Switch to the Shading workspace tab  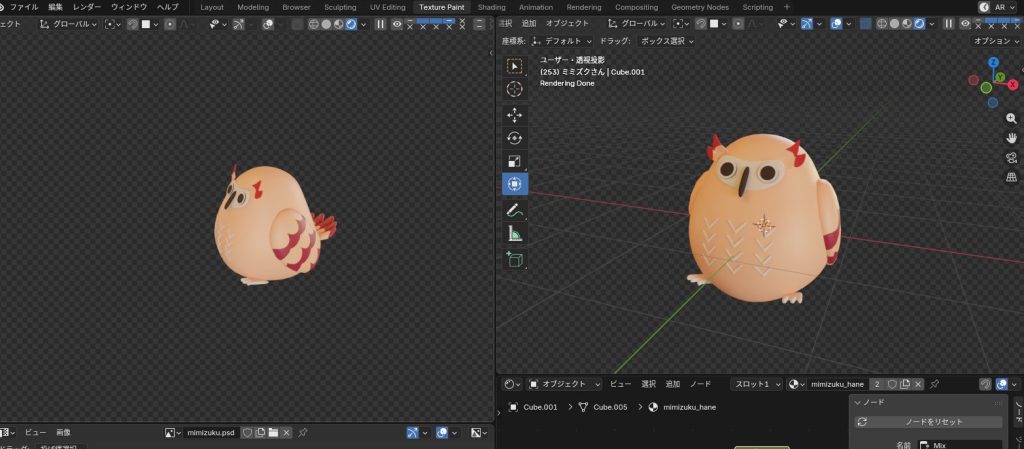tap(491, 7)
